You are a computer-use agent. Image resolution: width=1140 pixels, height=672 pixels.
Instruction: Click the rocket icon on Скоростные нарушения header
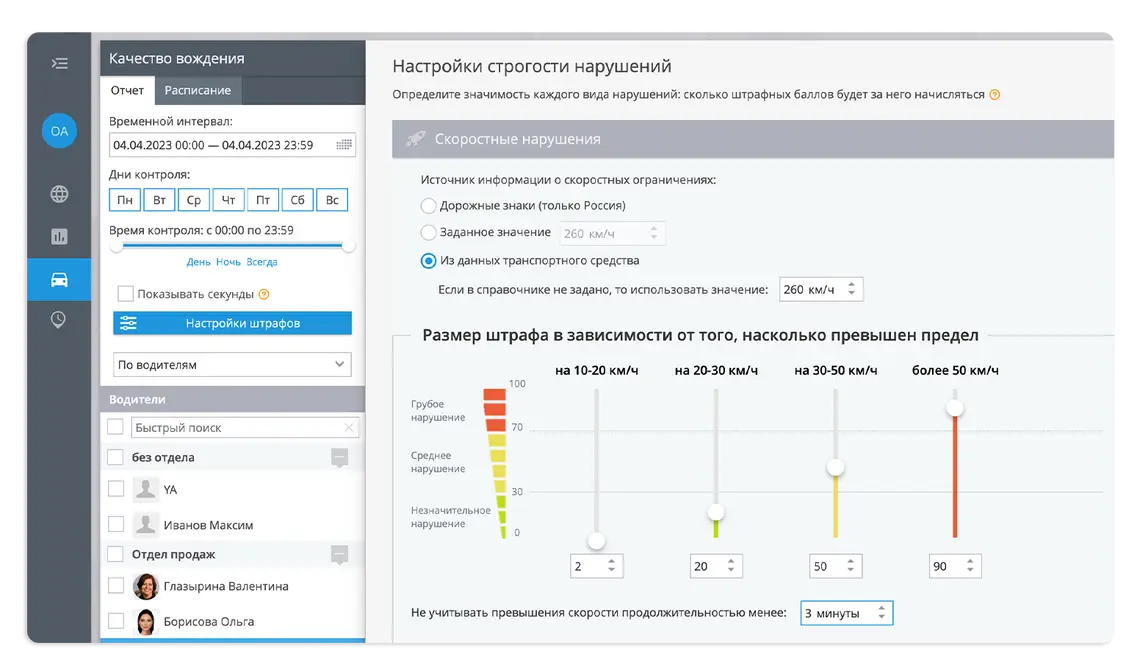click(413, 138)
